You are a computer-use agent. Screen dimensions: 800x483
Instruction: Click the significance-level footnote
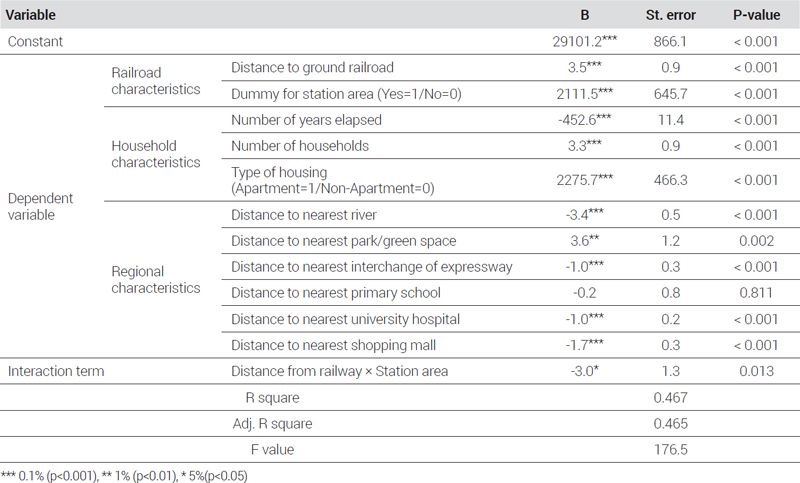(x=124, y=476)
